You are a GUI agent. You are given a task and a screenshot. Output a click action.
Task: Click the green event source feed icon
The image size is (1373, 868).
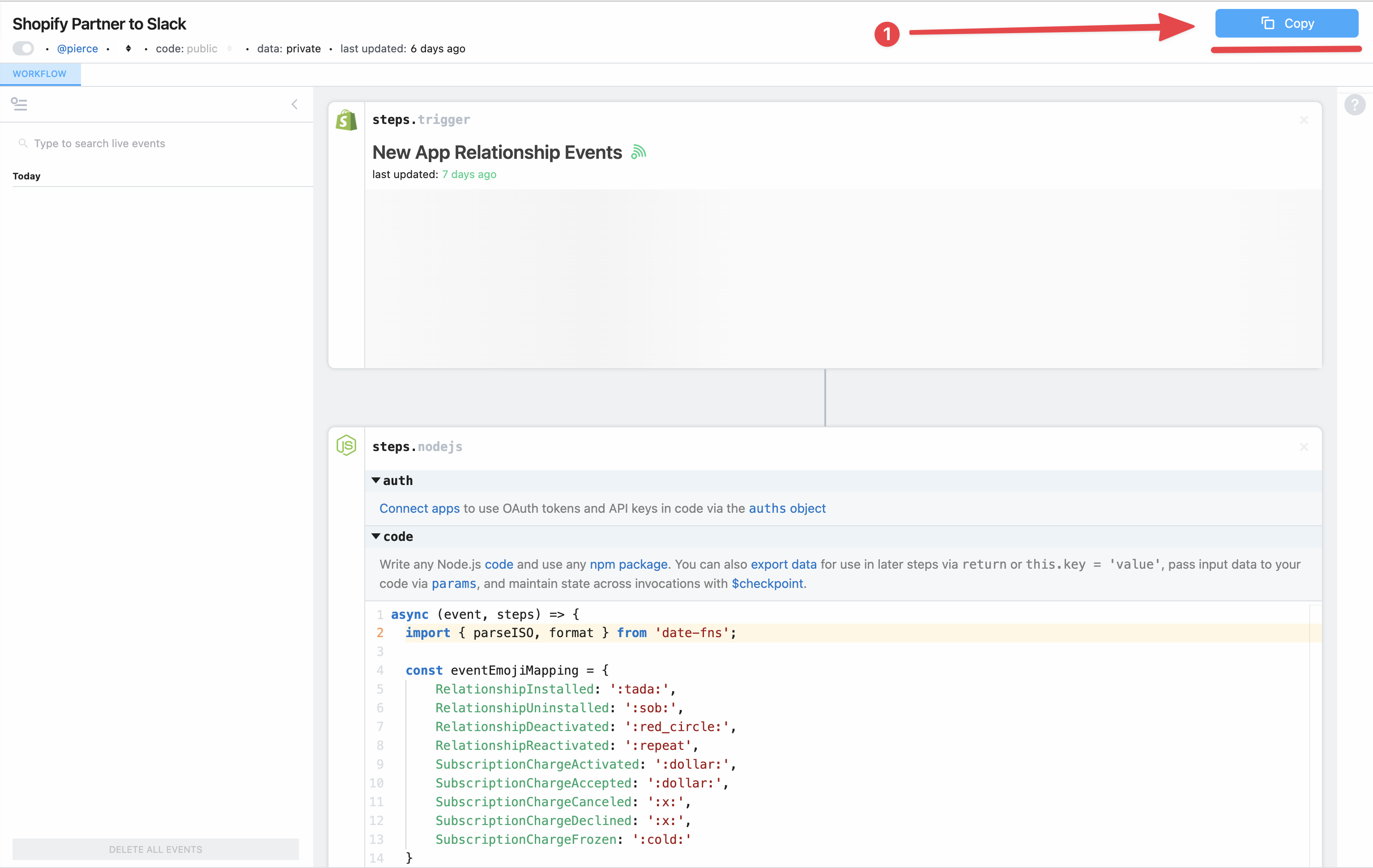pyautogui.click(x=639, y=152)
